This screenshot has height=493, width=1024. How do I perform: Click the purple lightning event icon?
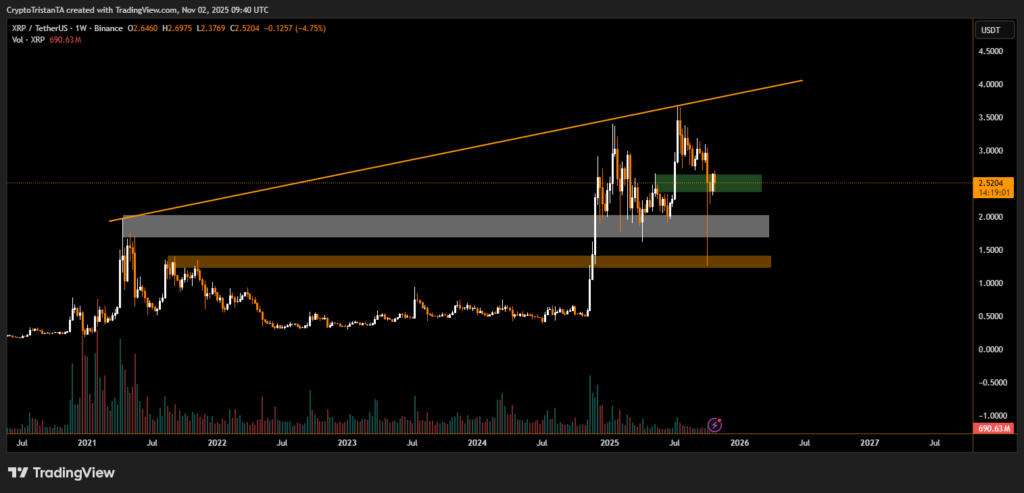(714, 425)
